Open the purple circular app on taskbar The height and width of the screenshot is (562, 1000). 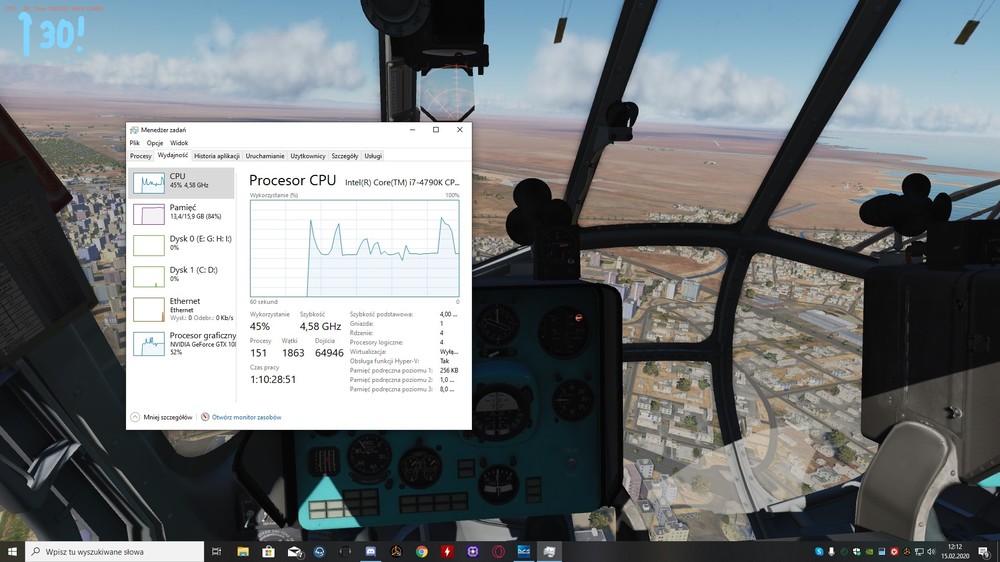pyautogui.click(x=473, y=551)
